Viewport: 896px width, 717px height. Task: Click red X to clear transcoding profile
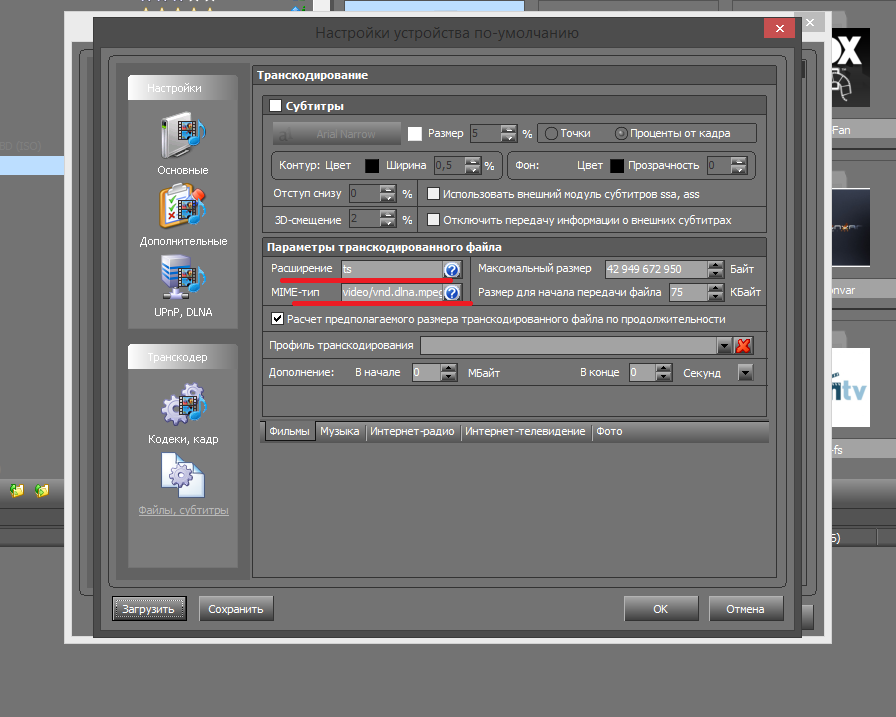pos(743,346)
